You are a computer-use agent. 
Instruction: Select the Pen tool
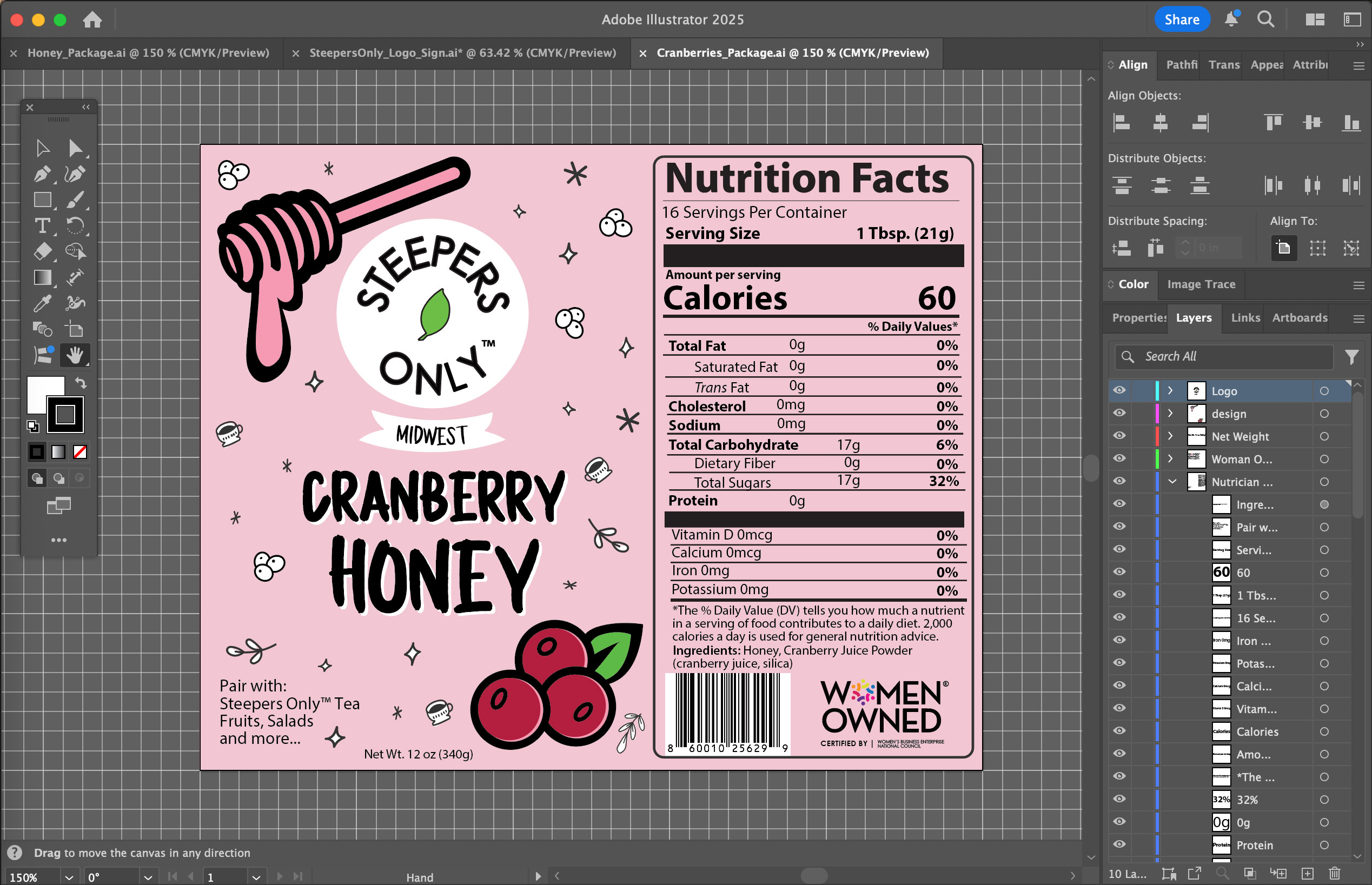42,174
